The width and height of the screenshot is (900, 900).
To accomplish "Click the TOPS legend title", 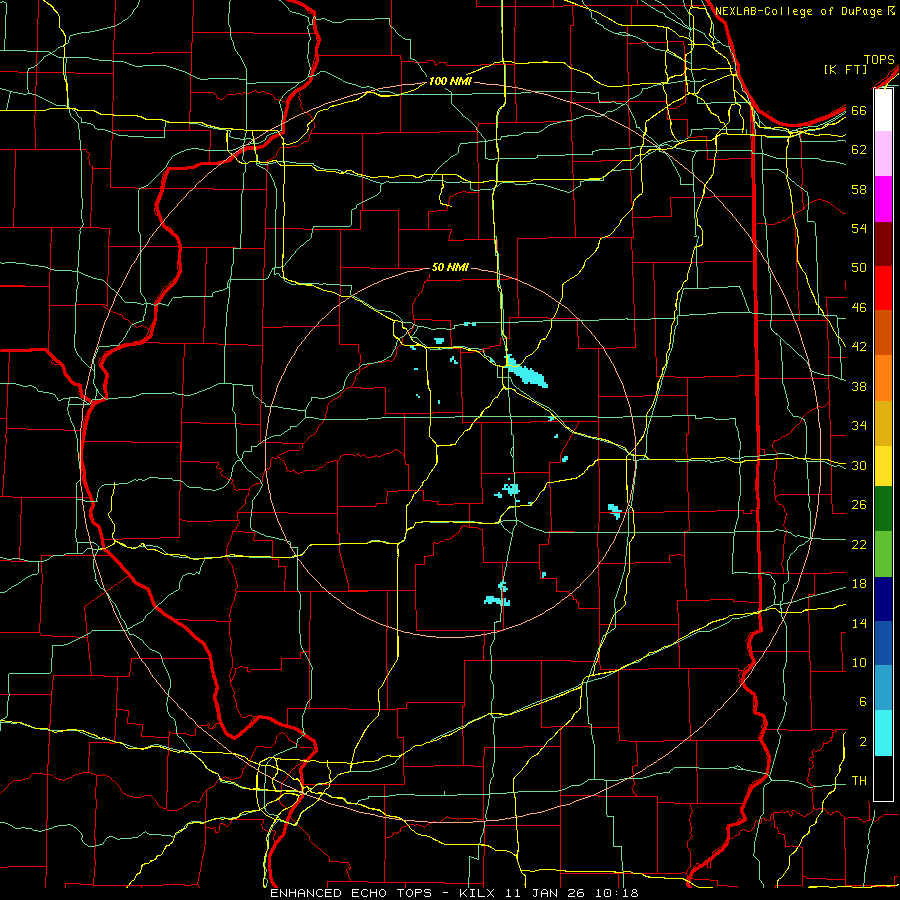I will 879,59.
